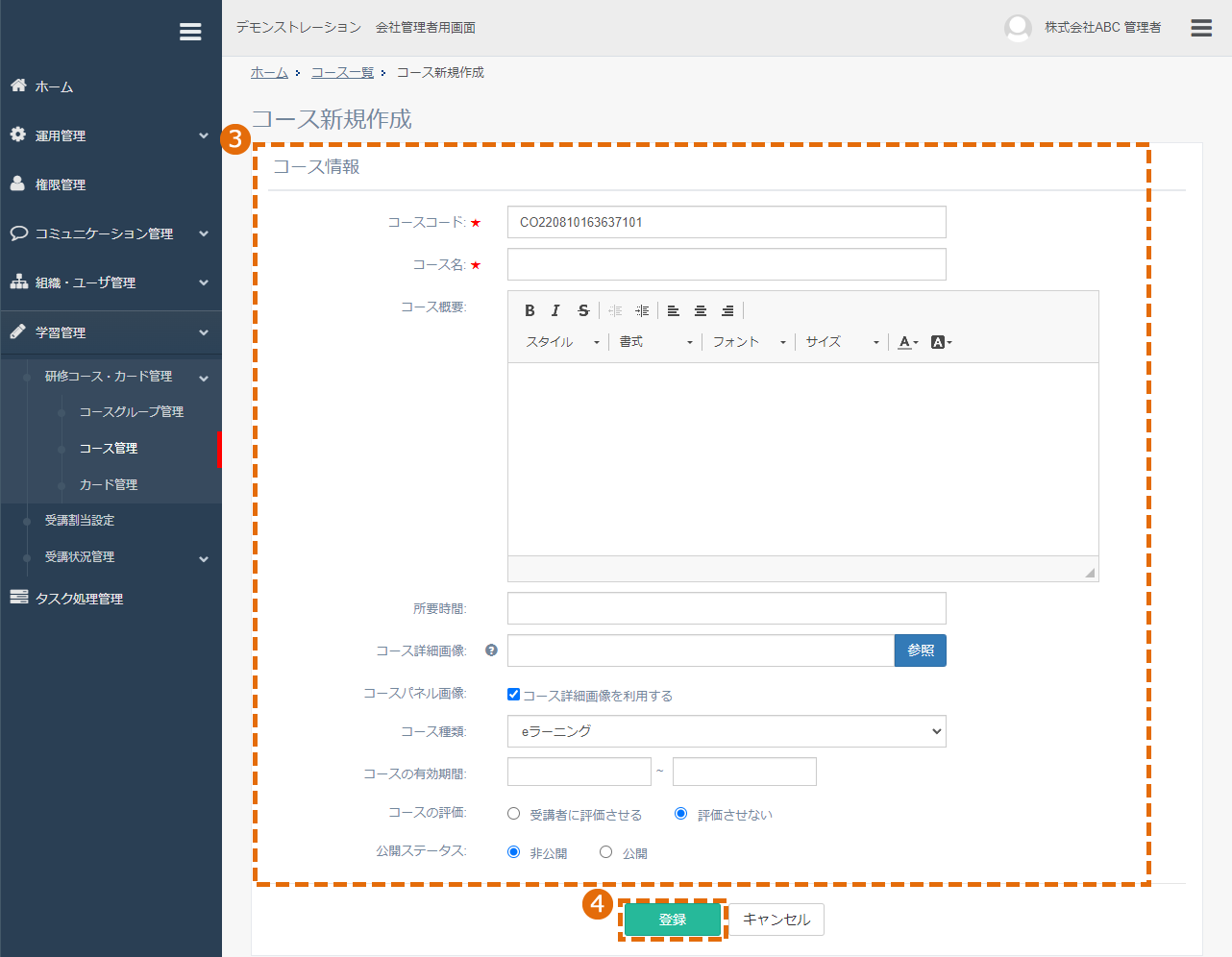Apply bold formatting in the editor

530,310
